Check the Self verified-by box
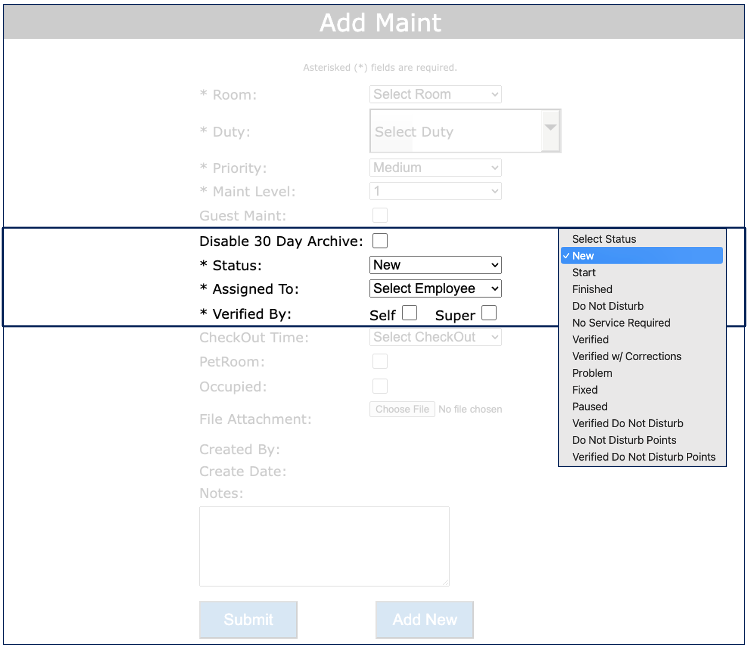Image resolution: width=749 pixels, height=649 pixels. coord(409,314)
